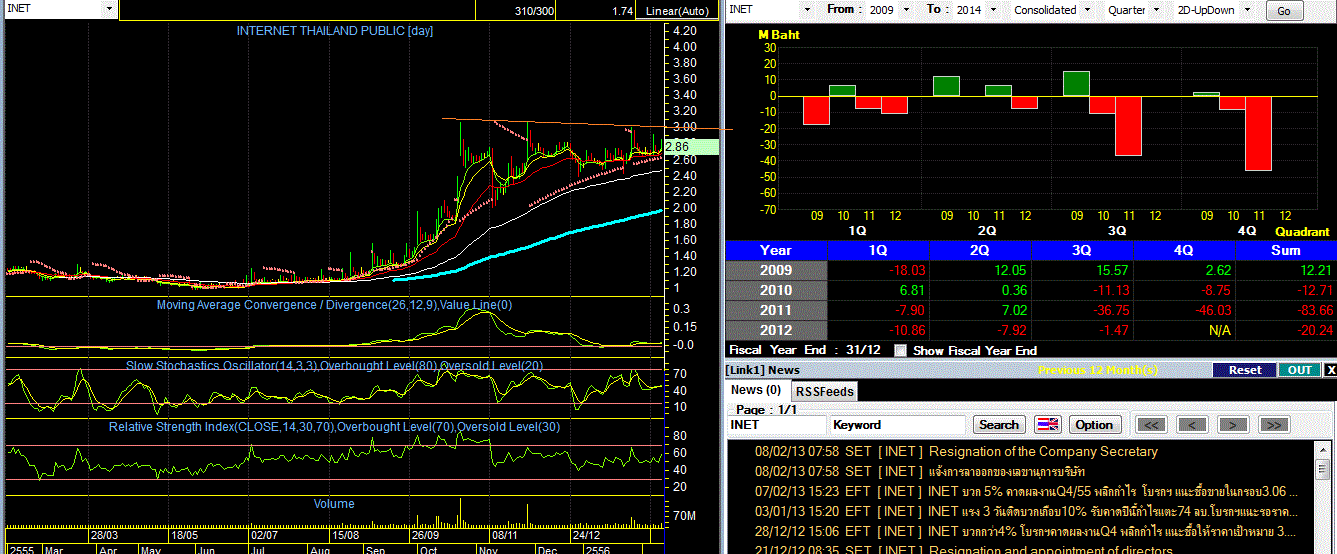The width and height of the screenshot is (1337, 554).
Task: Go to next news page with > button
Action: click(1233, 425)
